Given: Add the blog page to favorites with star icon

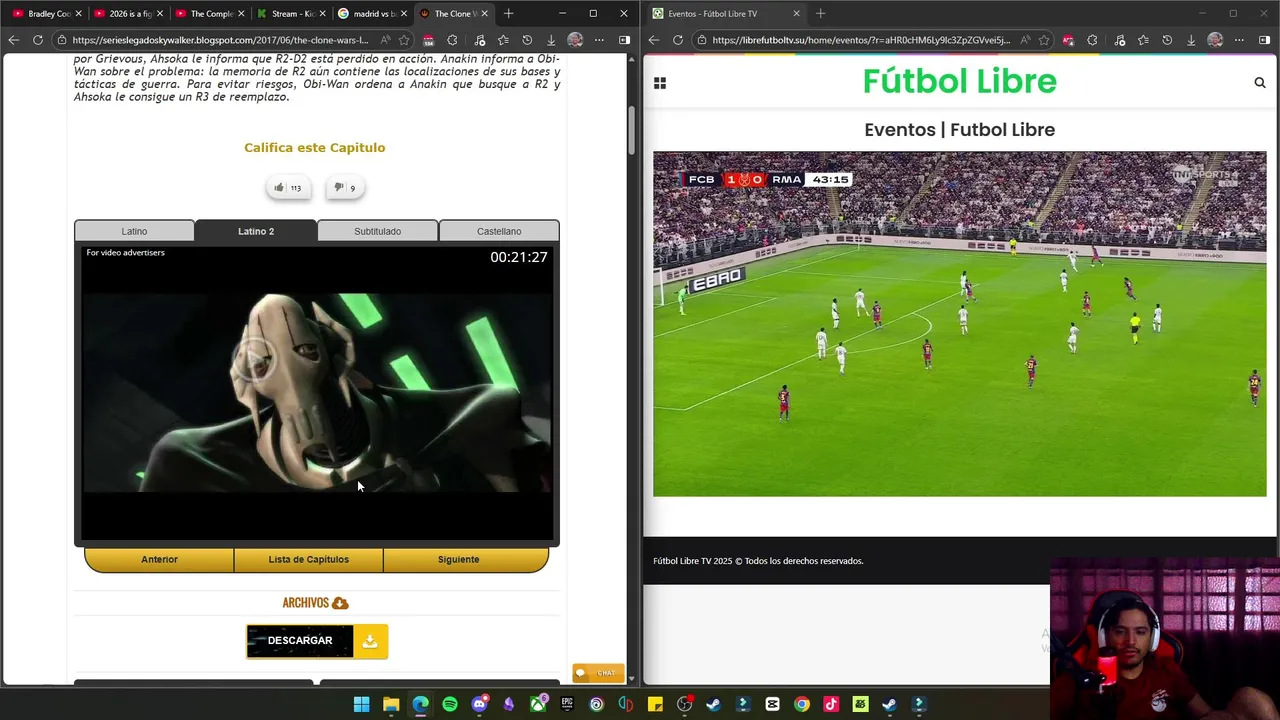Looking at the screenshot, I should (x=404, y=40).
